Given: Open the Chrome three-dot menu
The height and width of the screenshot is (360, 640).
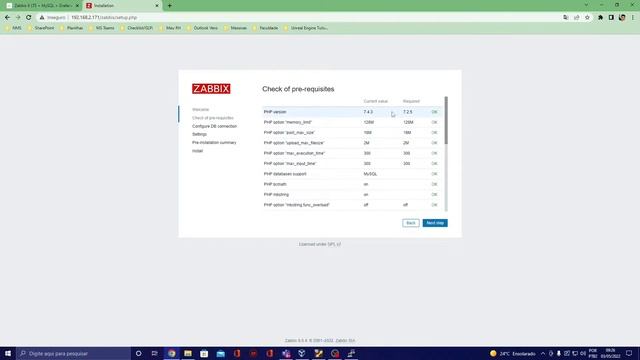Looking at the screenshot, I should [633, 18].
